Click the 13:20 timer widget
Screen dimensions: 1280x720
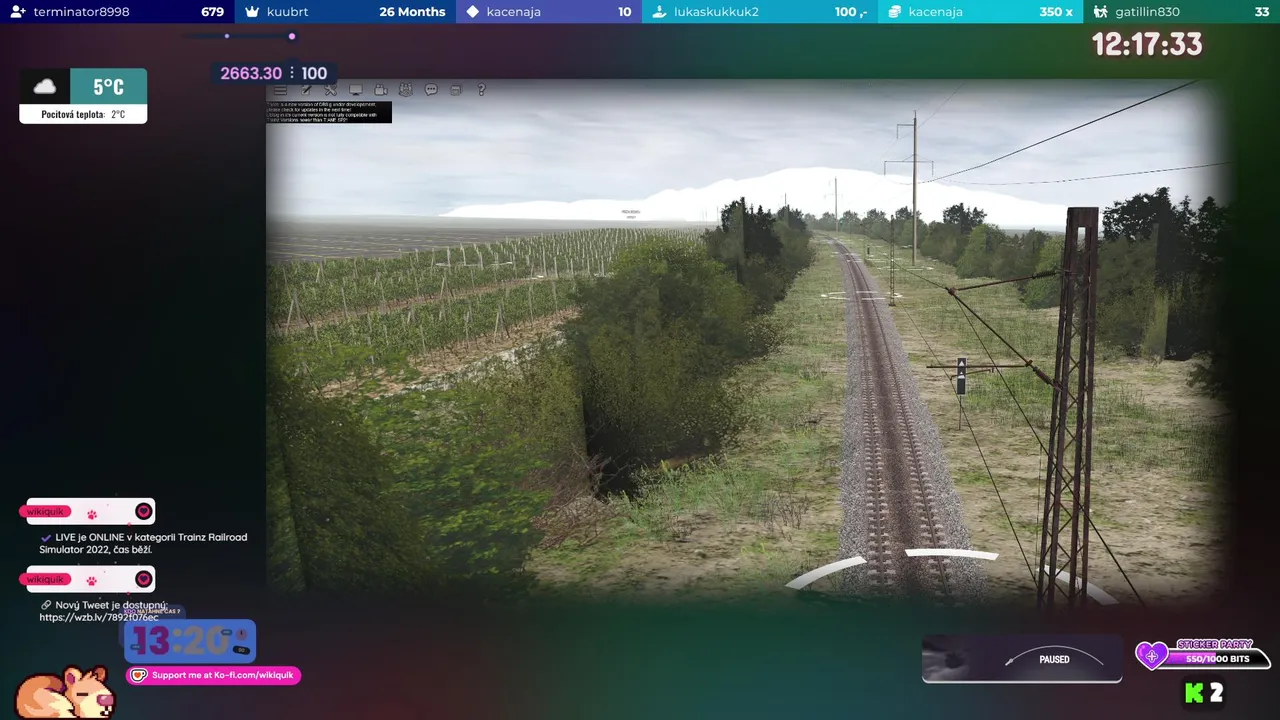pos(190,640)
